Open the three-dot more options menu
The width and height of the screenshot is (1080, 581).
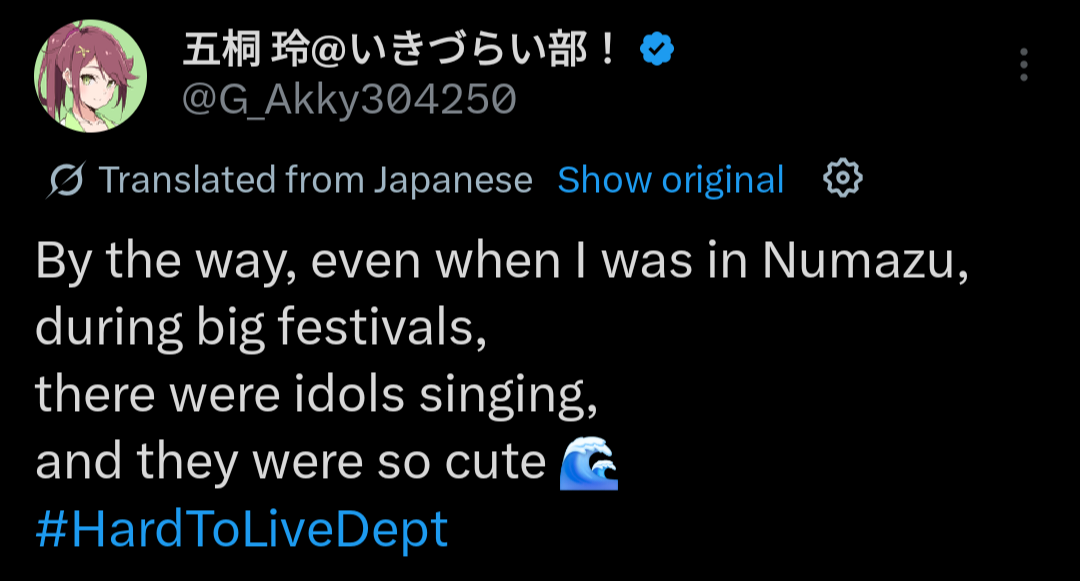pyautogui.click(x=1023, y=64)
